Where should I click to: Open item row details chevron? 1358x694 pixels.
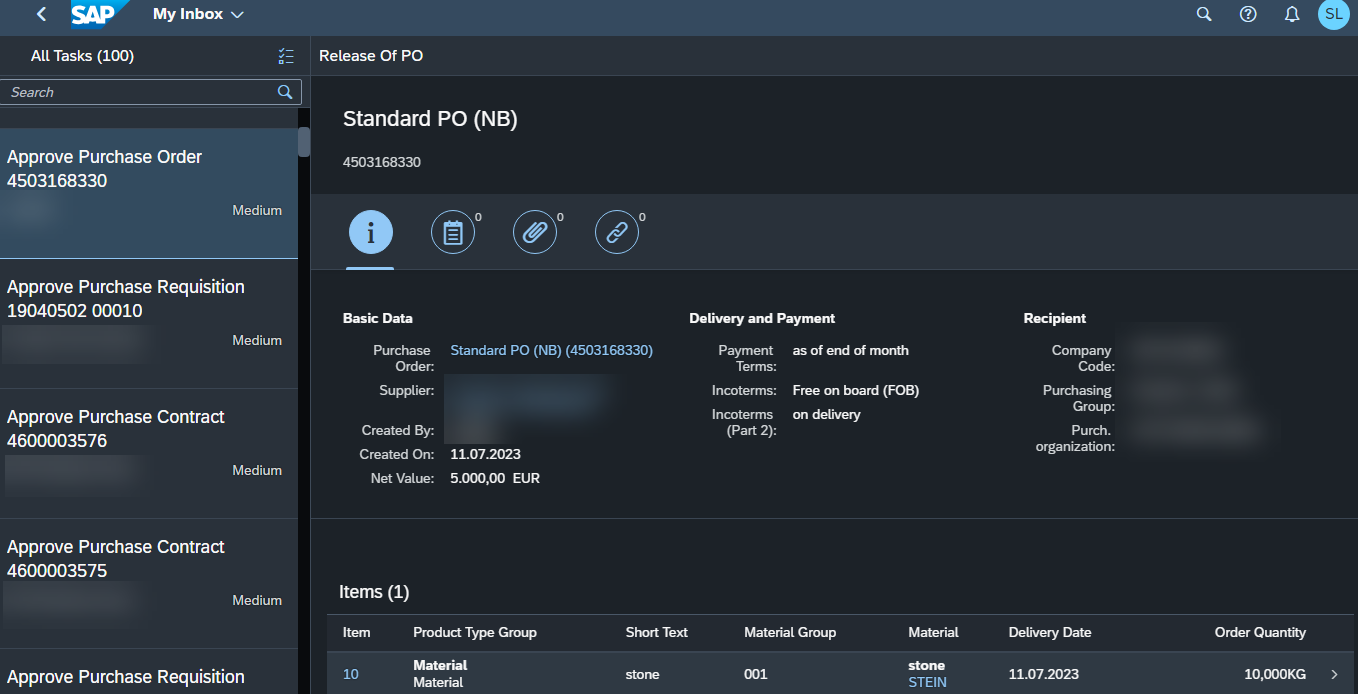1335,674
